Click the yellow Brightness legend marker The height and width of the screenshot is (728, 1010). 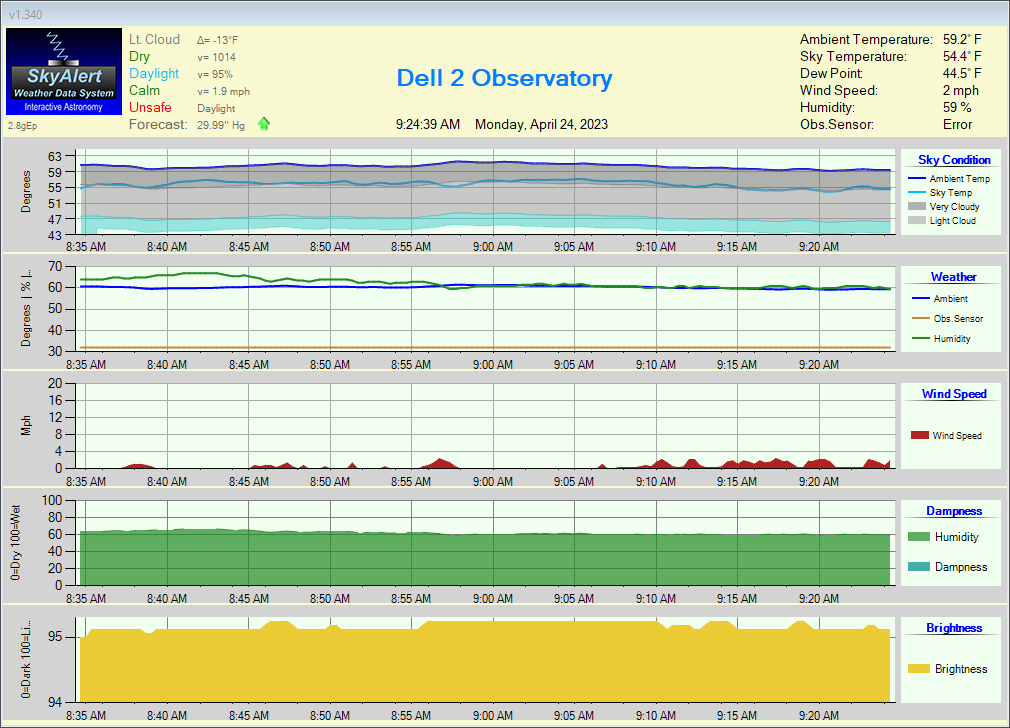pyautogui.click(x=919, y=669)
